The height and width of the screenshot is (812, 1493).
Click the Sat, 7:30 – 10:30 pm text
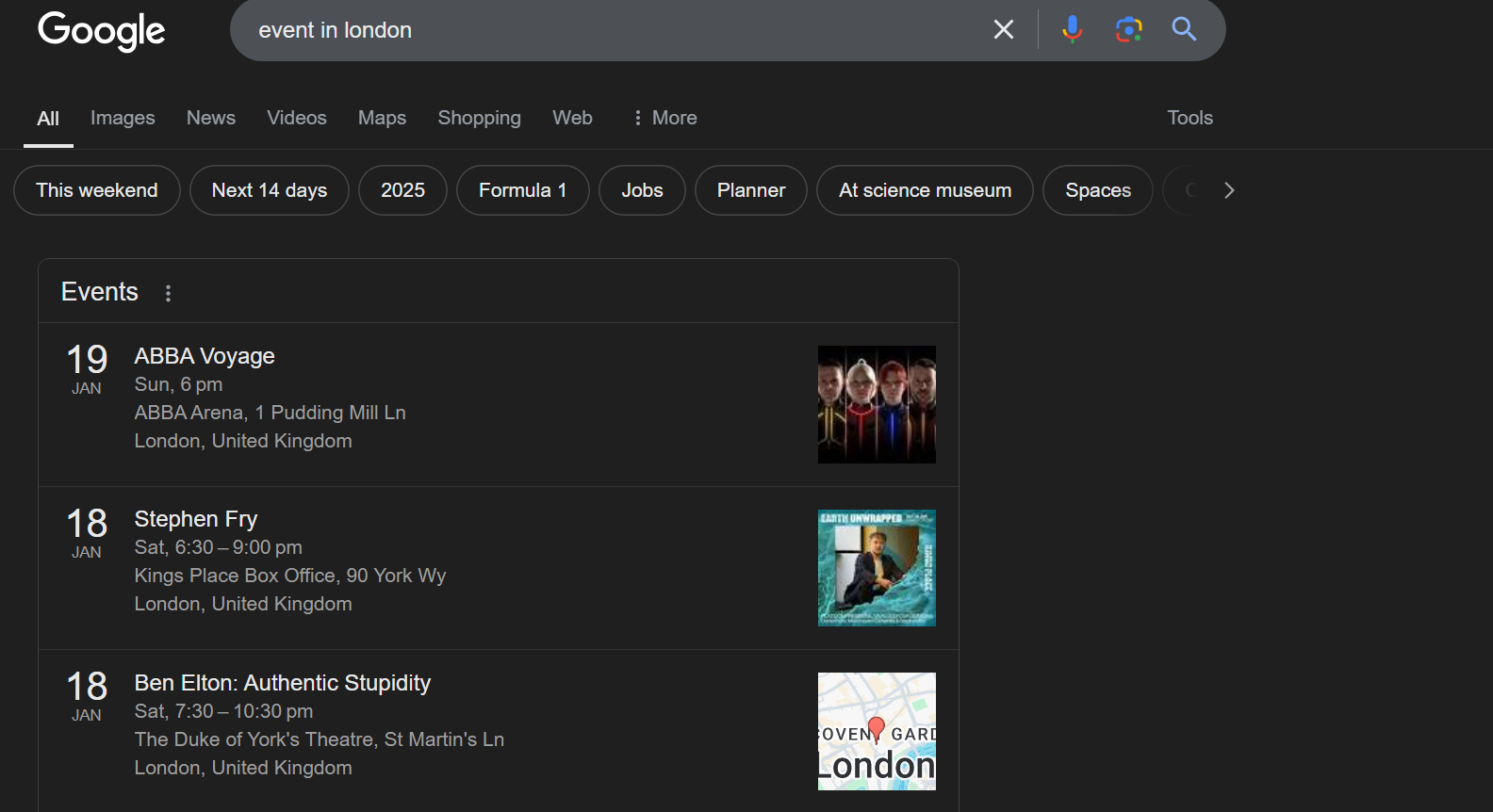coord(224,711)
